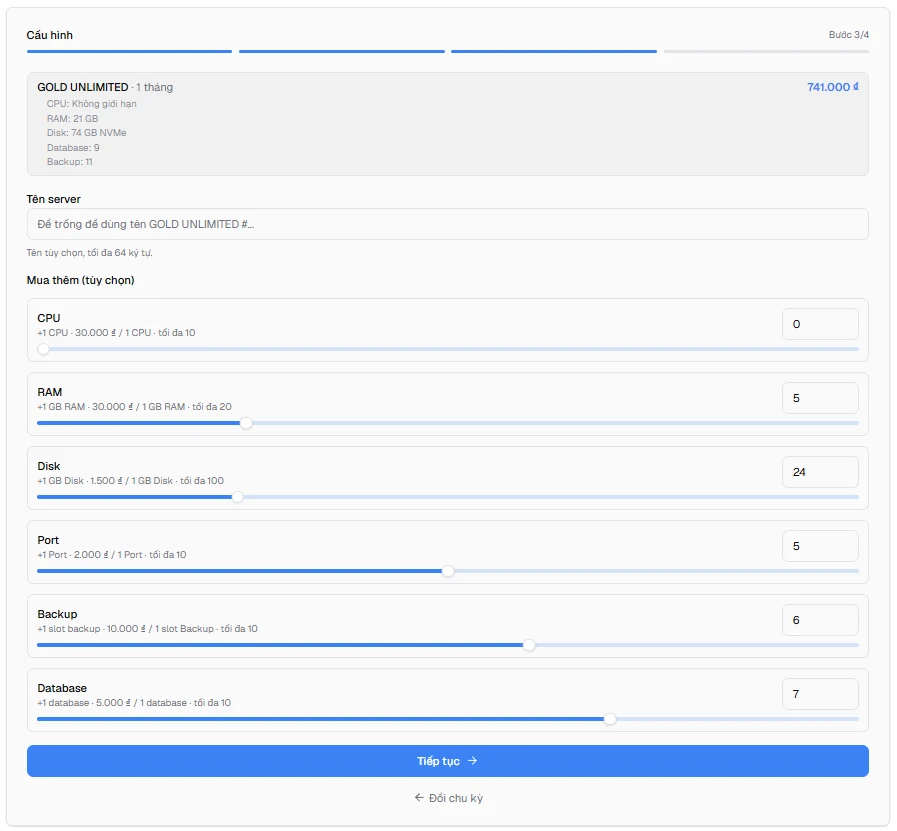Click the Backup quantity number box

[x=820, y=620]
